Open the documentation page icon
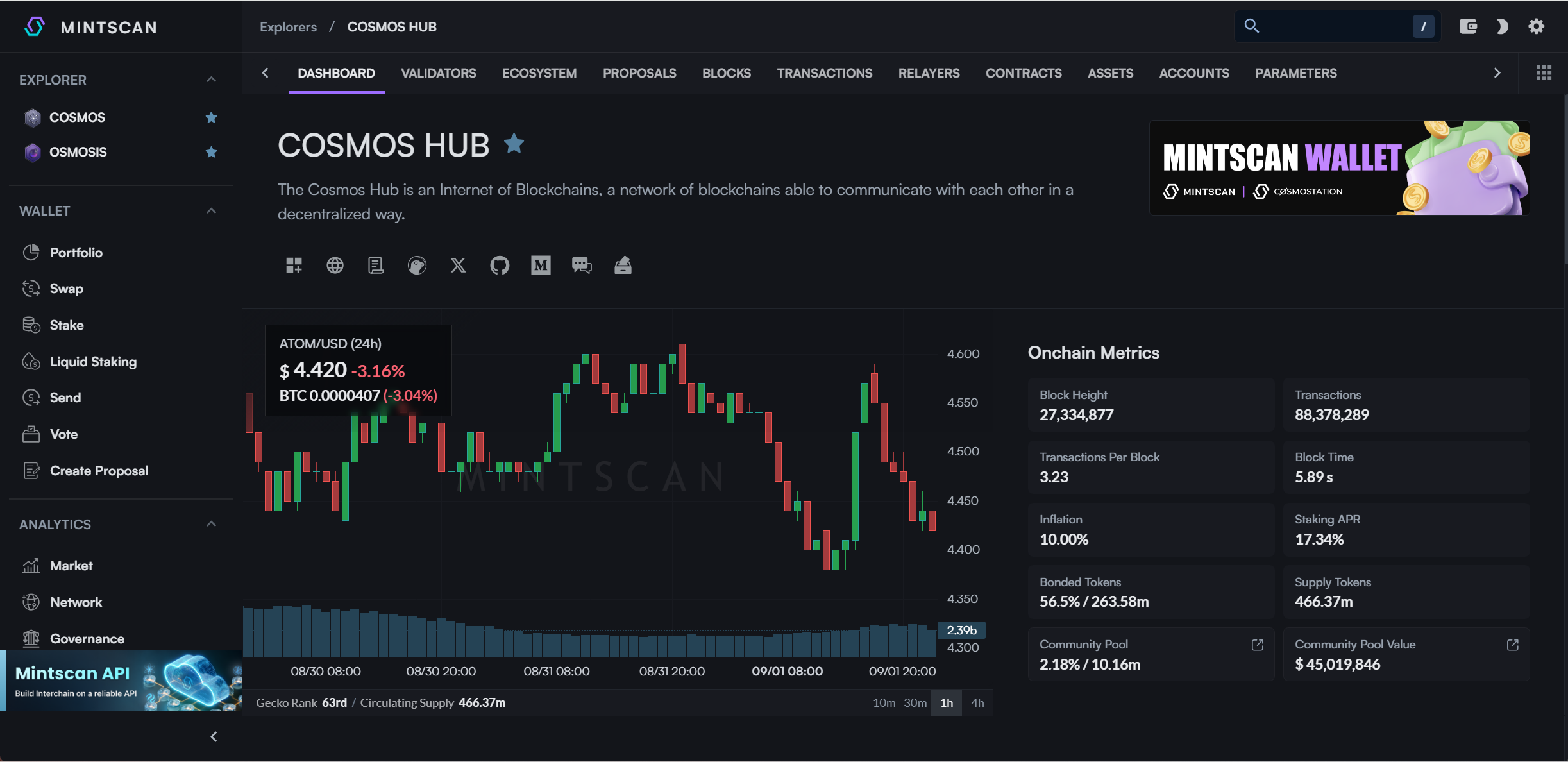1568x762 pixels. tap(376, 265)
